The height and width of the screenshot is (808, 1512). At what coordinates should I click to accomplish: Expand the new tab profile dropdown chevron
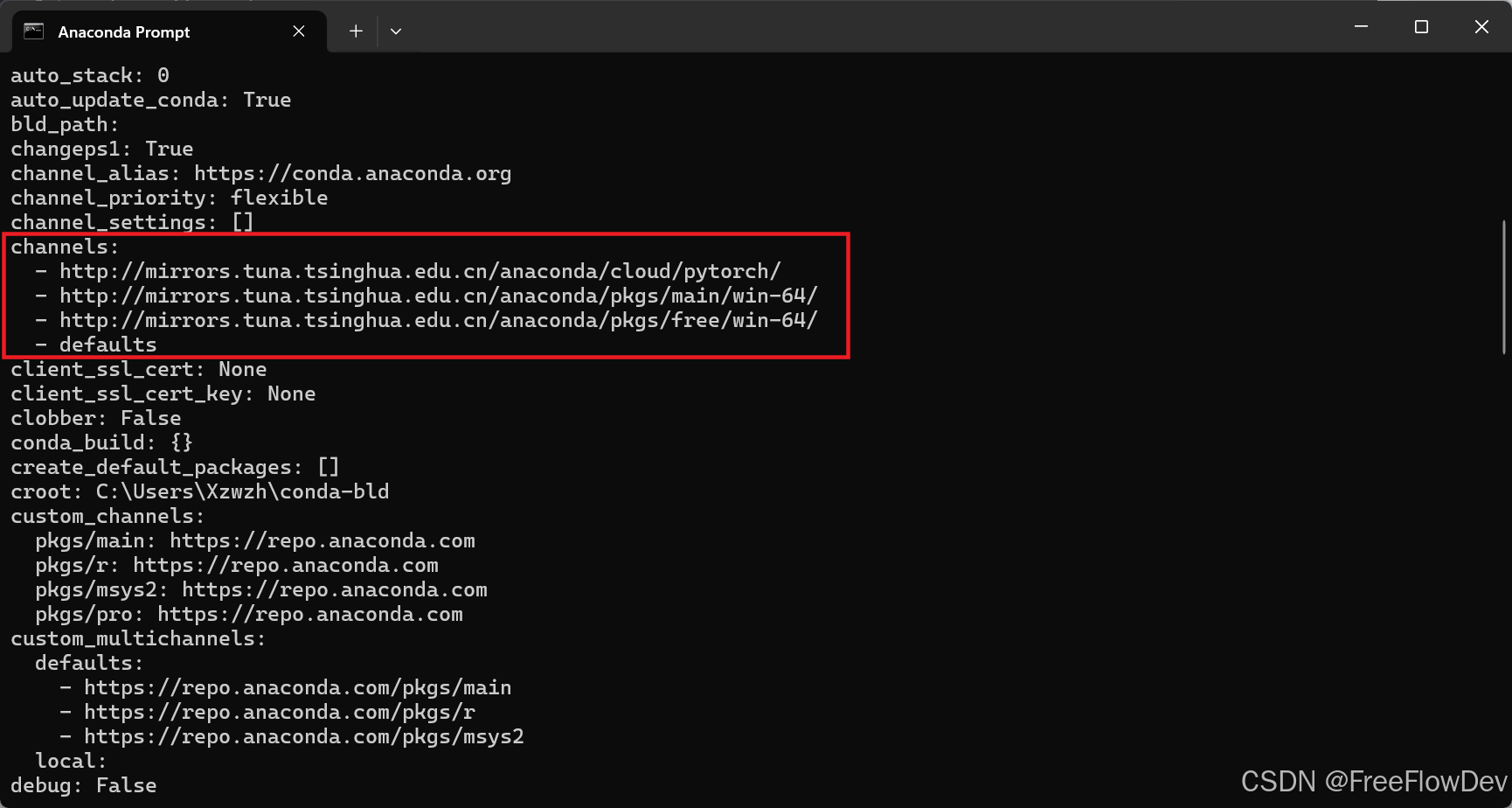[396, 31]
